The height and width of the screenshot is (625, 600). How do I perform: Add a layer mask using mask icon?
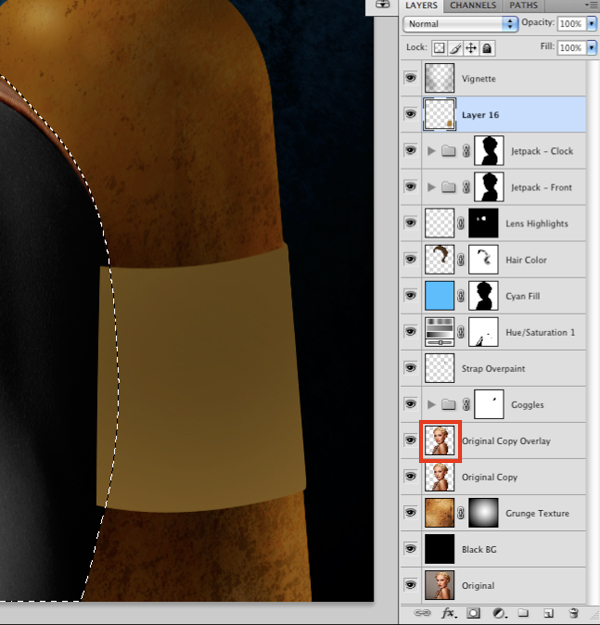coord(474,613)
